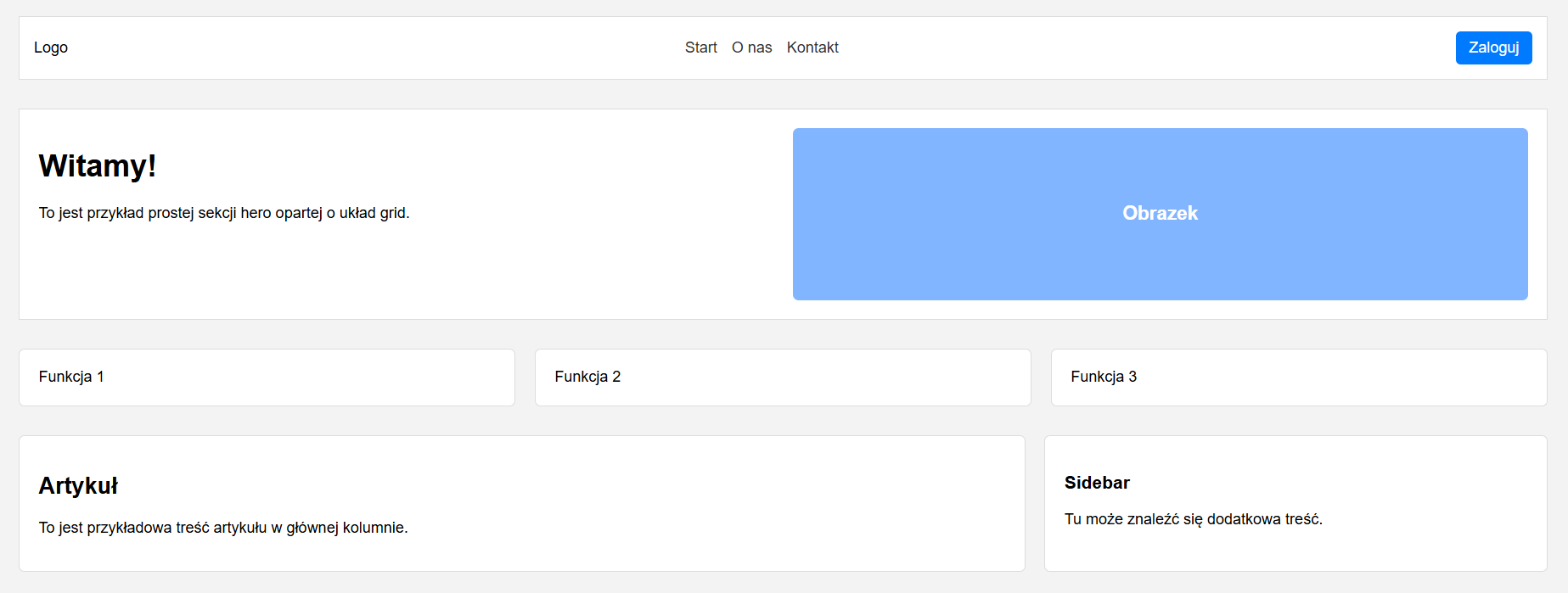Click the blue Obrazek image placeholder

(x=1160, y=214)
